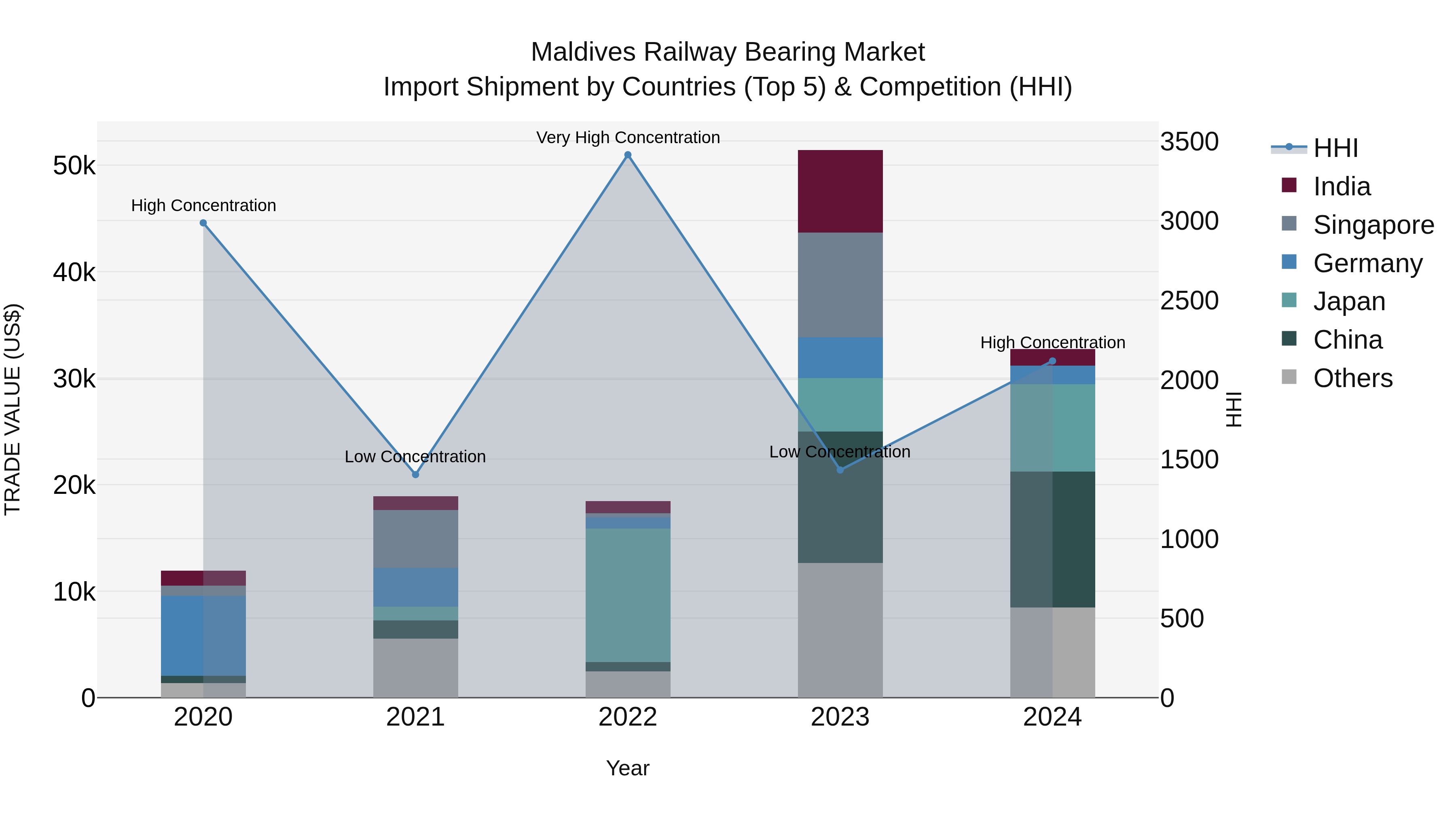Toggle the India legend entry
Screen dimensions: 1456x819
pyautogui.click(x=1327, y=186)
